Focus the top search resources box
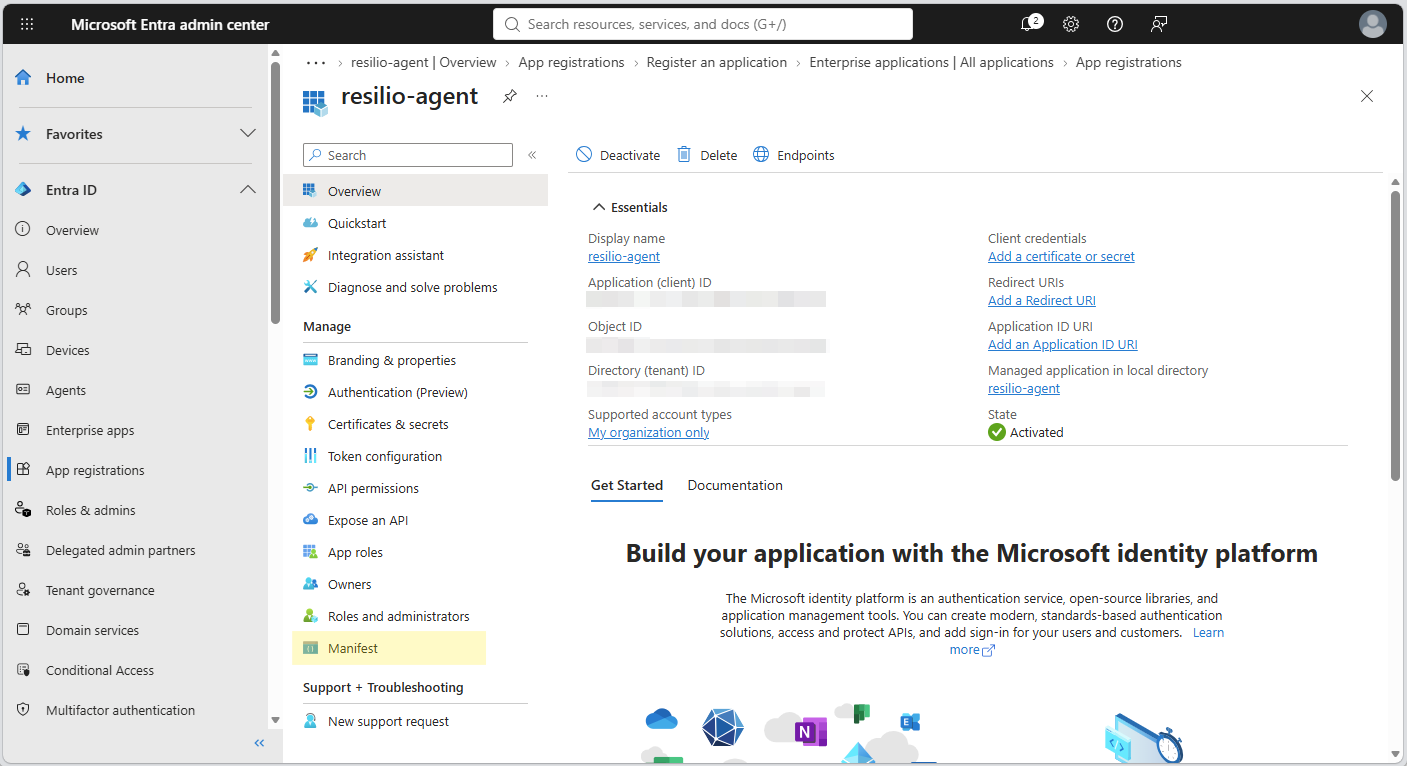 tap(703, 24)
